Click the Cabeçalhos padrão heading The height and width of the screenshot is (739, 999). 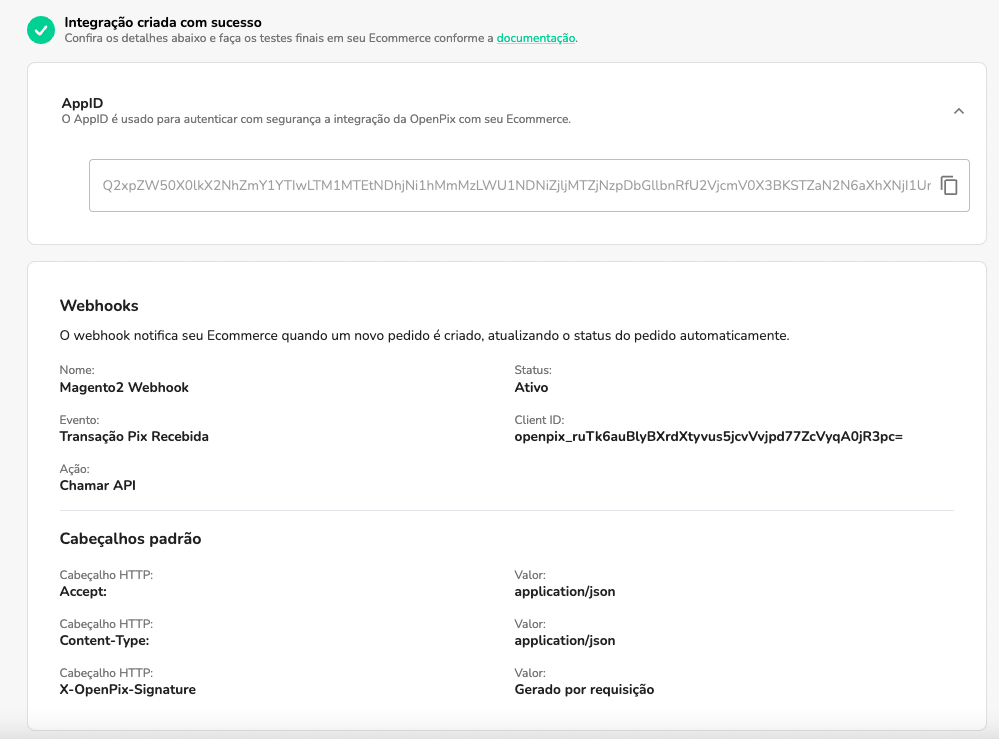(x=130, y=539)
